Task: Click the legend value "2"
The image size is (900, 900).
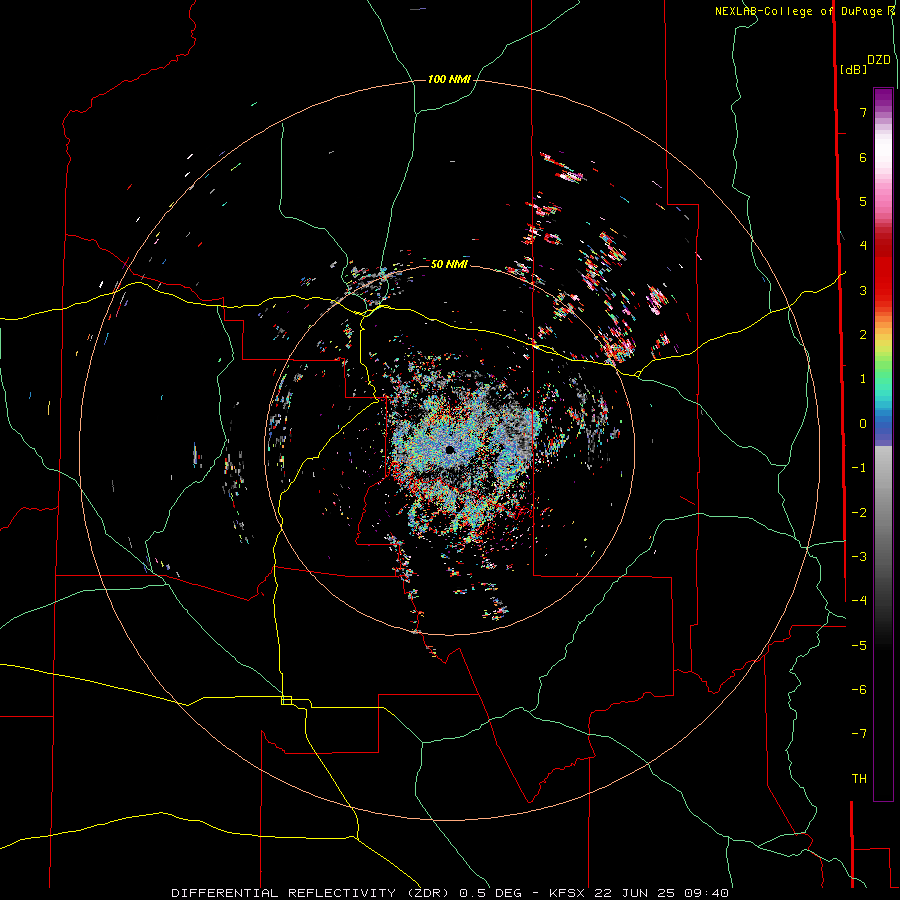Action: pyautogui.click(x=863, y=335)
